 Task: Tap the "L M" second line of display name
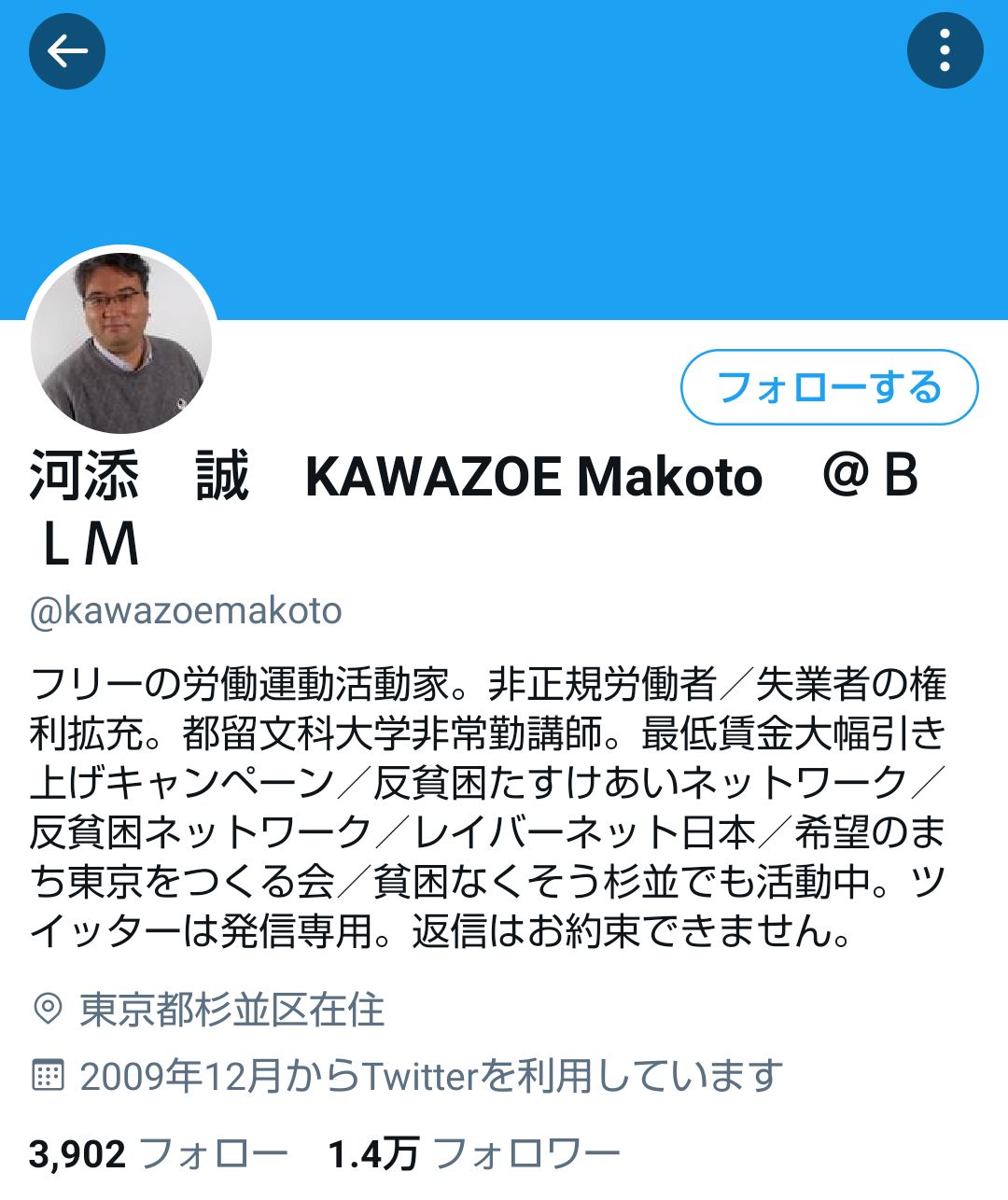click(x=91, y=545)
